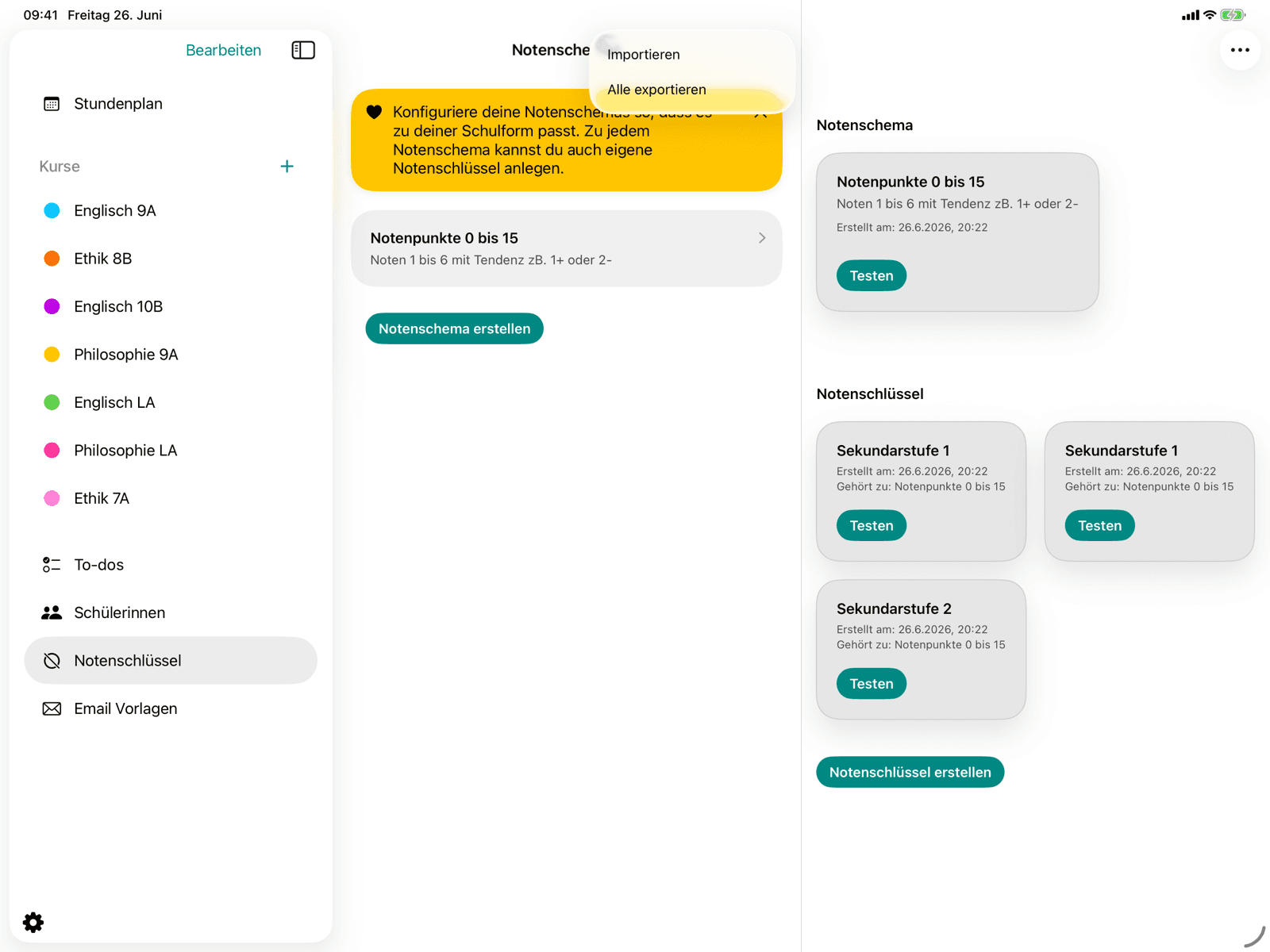Open the Email Vorlagen envelope icon
The image size is (1270, 952).
coord(52,708)
